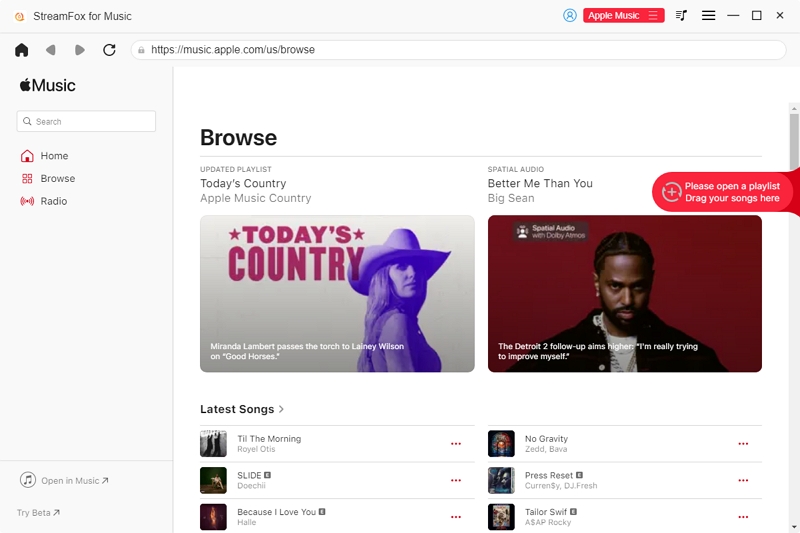The height and width of the screenshot is (533, 800).
Task: Click the red add-songs plus circle icon
Action: click(x=671, y=192)
